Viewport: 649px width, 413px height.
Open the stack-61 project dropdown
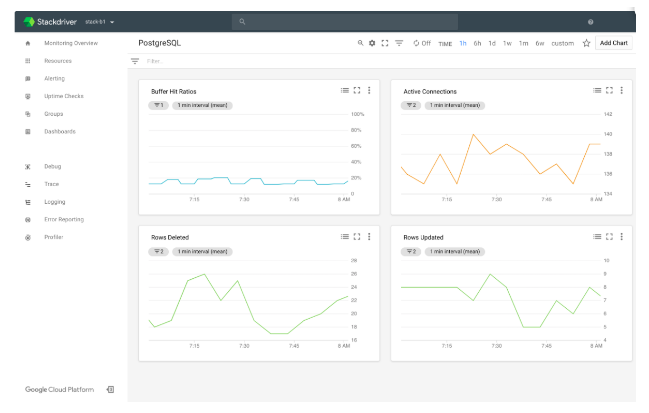tap(101, 21)
